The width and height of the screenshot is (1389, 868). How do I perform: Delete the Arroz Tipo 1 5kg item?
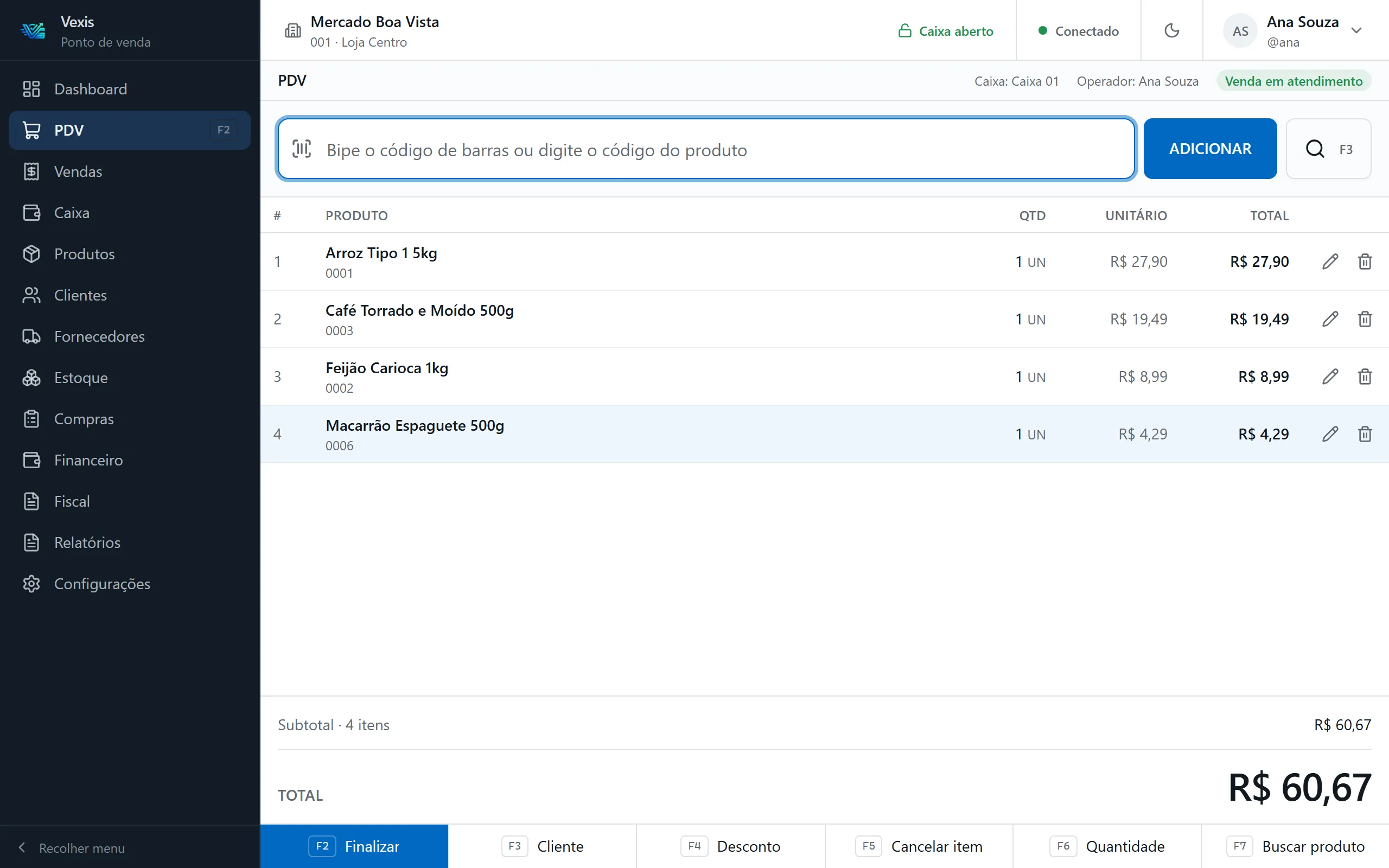coord(1365,262)
